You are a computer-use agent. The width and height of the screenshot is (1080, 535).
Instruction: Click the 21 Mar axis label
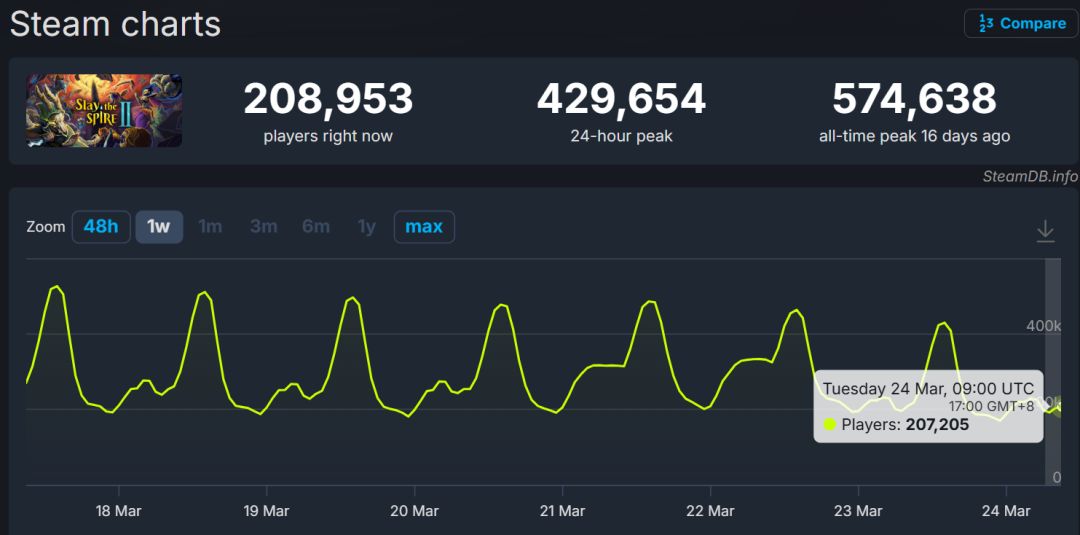click(562, 511)
